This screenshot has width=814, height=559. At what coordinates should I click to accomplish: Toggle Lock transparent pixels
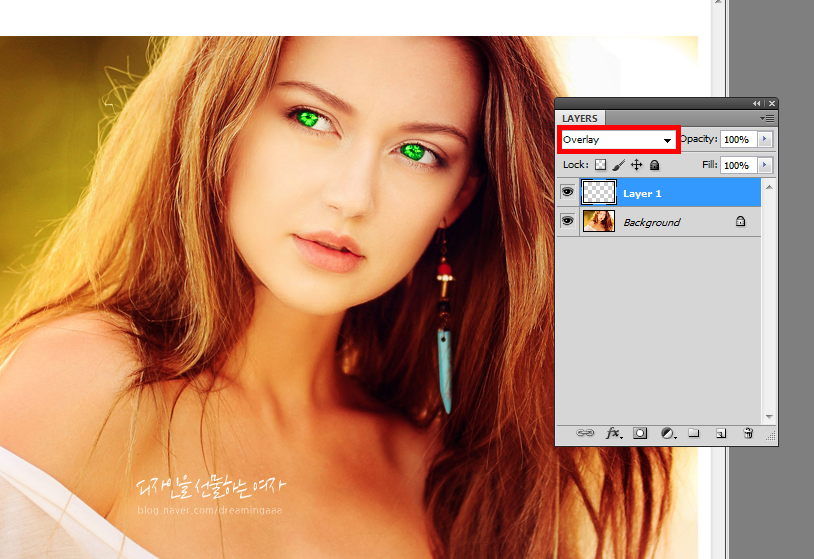pos(600,165)
